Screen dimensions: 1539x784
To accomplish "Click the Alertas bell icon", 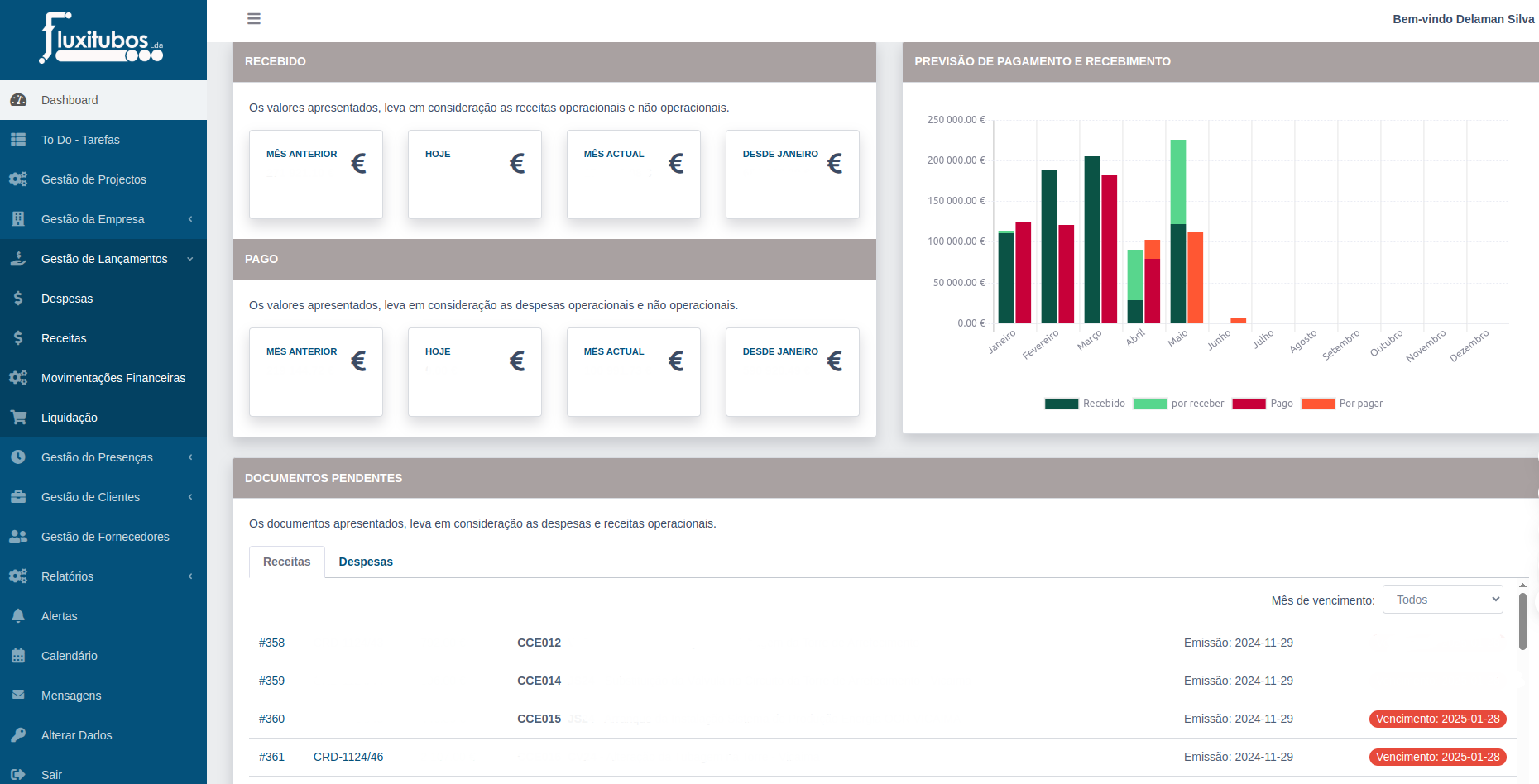I will pyautogui.click(x=18, y=616).
